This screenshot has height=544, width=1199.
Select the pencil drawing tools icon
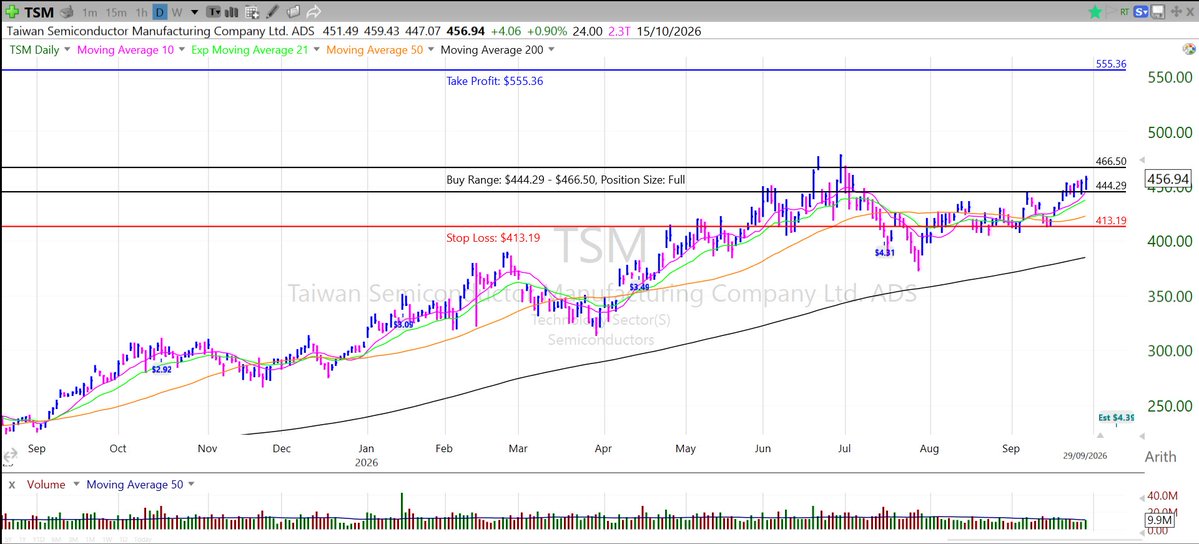click(x=272, y=12)
